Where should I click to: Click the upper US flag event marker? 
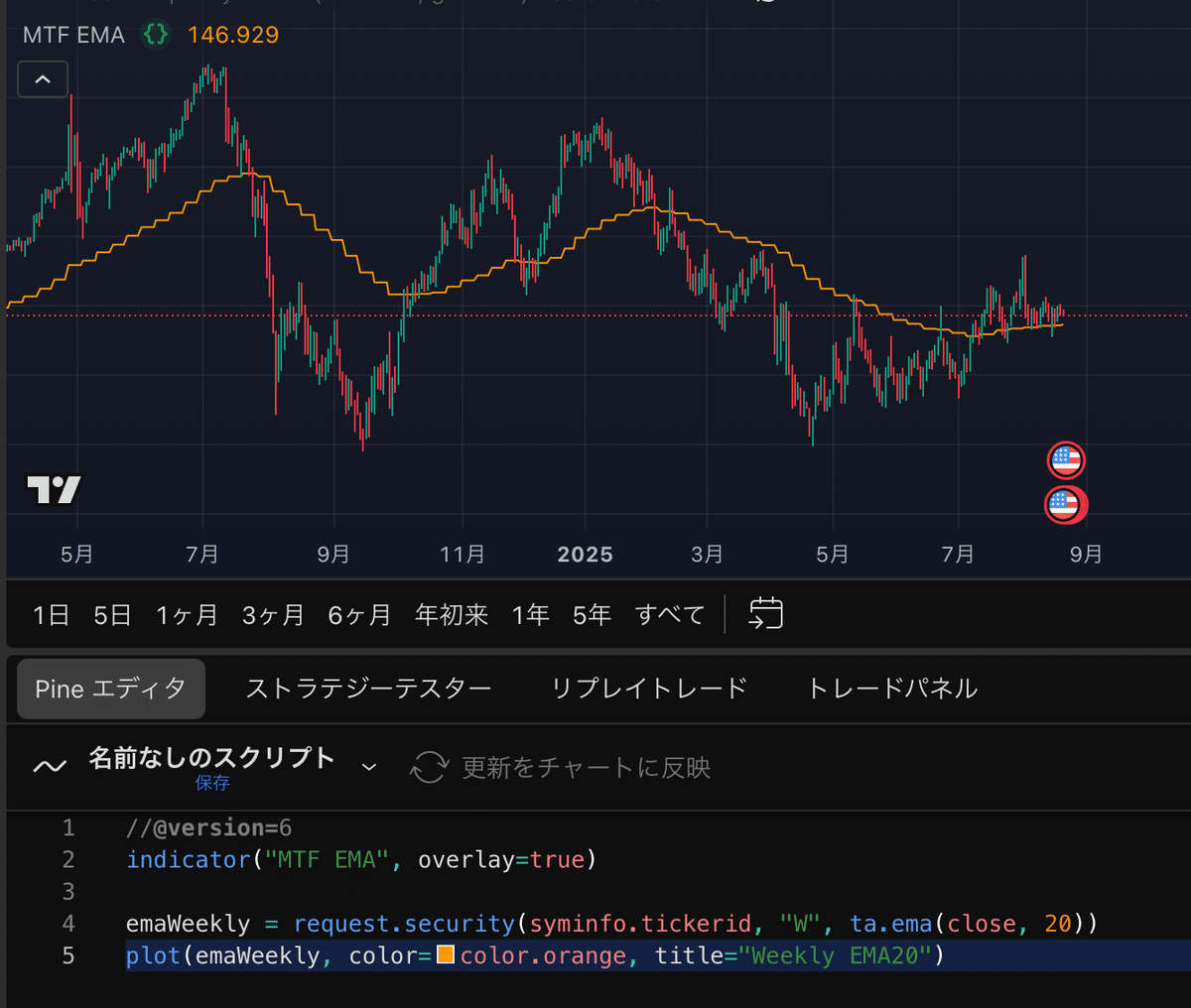pos(1066,459)
